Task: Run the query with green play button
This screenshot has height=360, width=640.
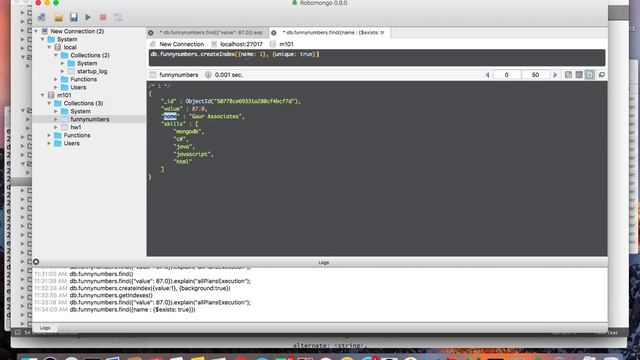Action: (88, 17)
